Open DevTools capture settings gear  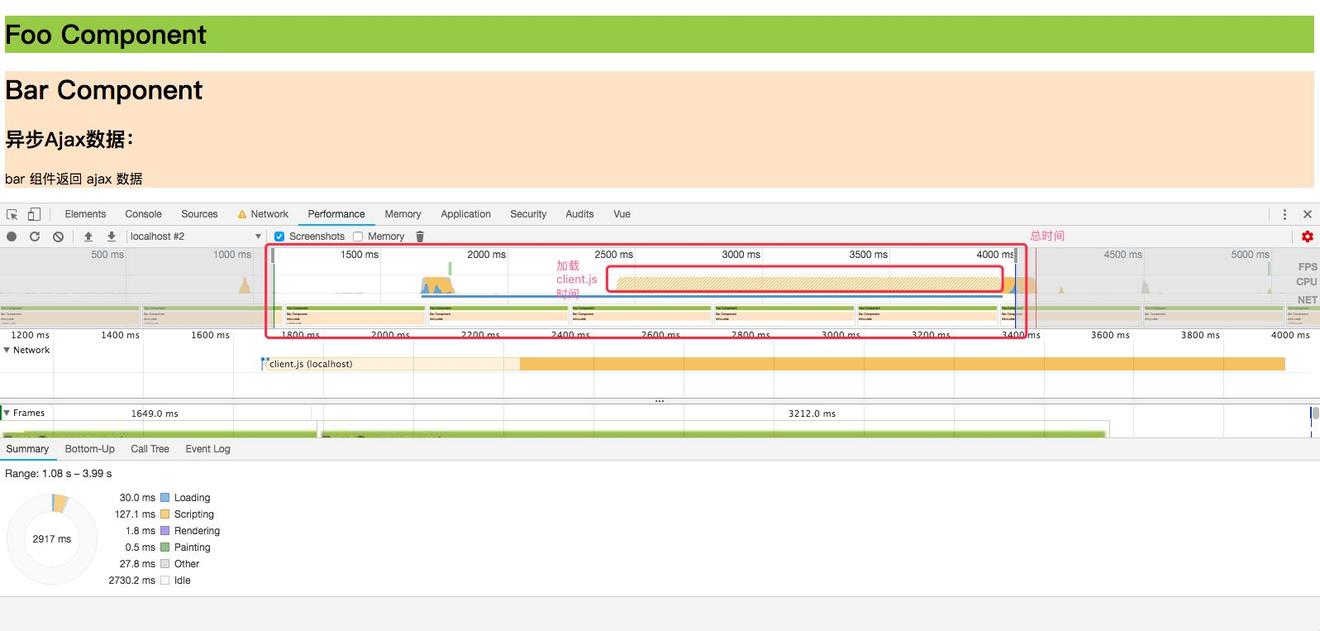[x=1307, y=236]
